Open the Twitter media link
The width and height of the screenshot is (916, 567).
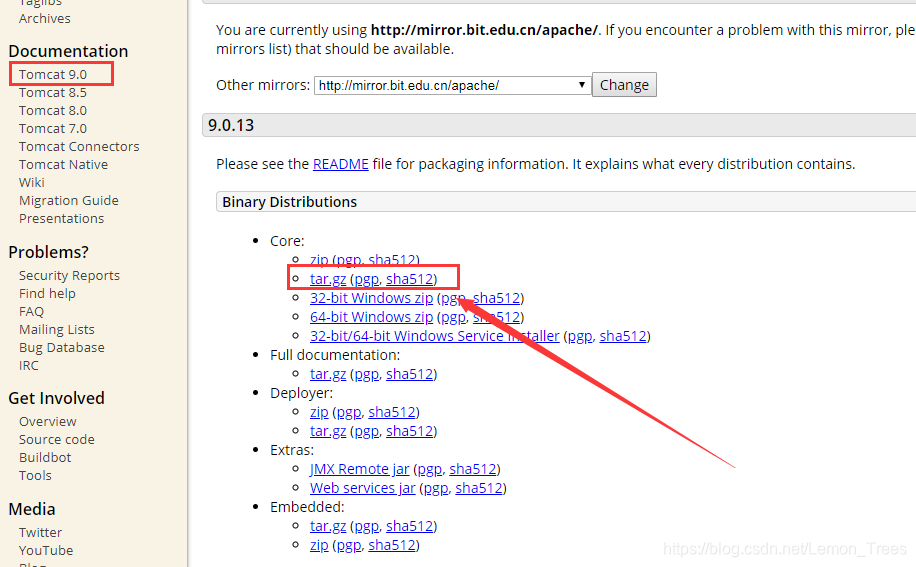coord(40,533)
